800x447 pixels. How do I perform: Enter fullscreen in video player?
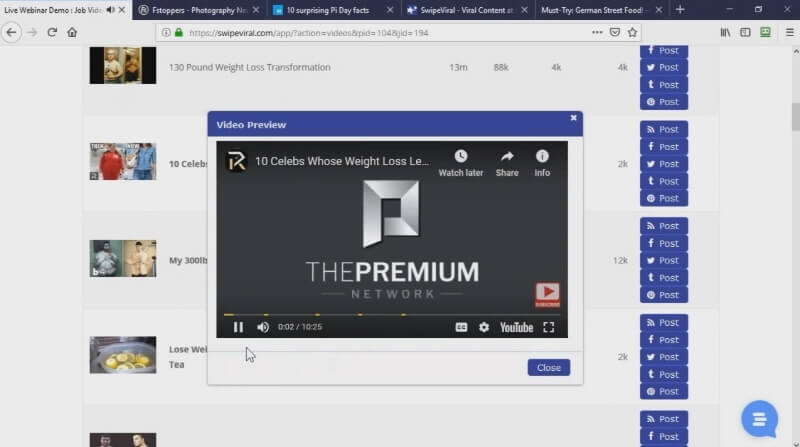[x=548, y=327]
